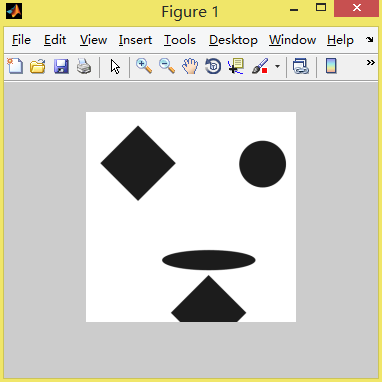Save the figure with floppy disk icon
The image size is (382, 382).
61,66
